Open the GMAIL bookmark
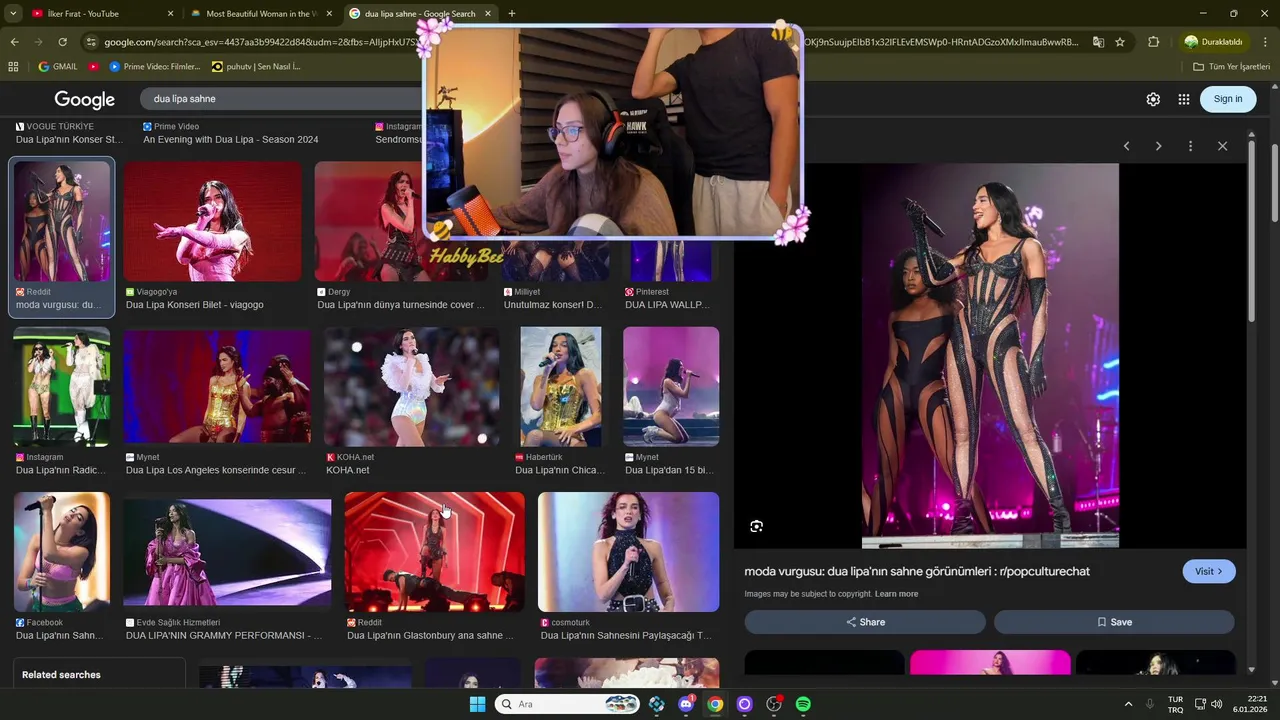Screen dimensions: 1280x720 click(57, 66)
